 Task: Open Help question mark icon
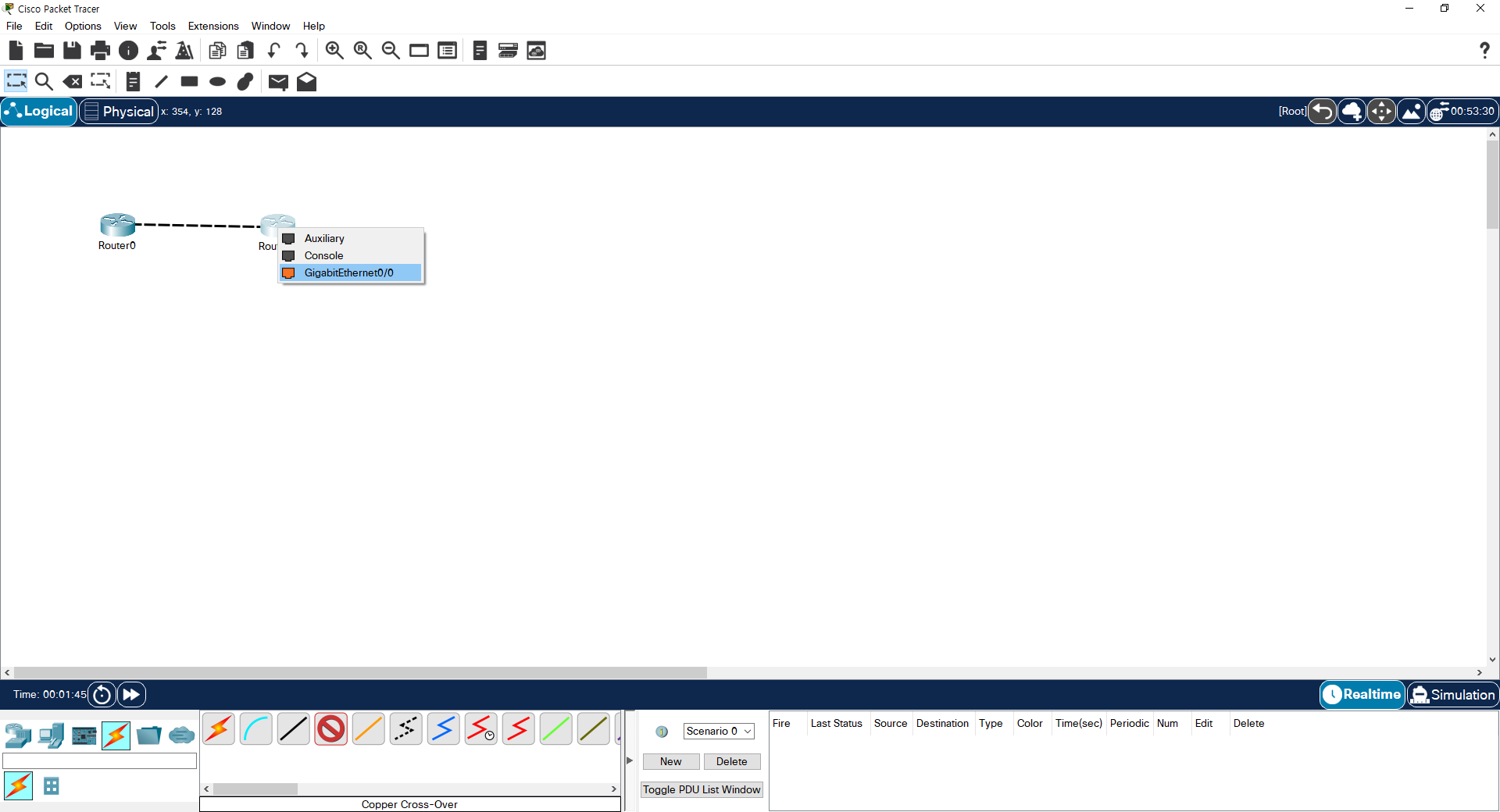(x=1484, y=51)
